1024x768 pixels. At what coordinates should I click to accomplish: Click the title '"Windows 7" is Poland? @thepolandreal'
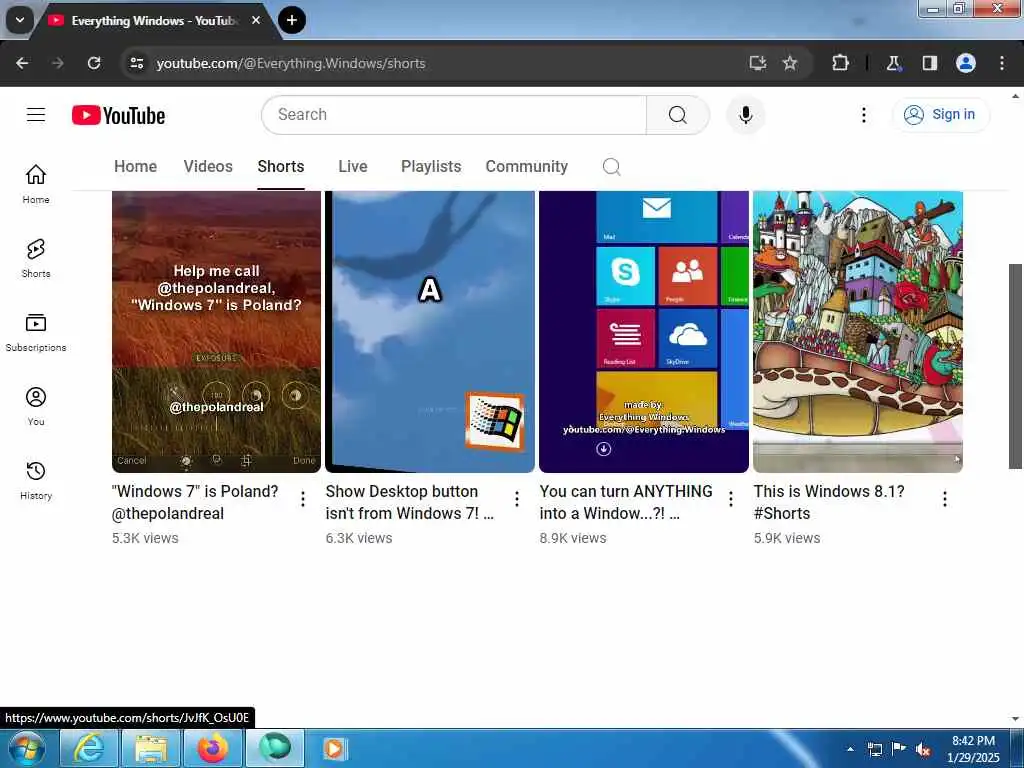195,502
